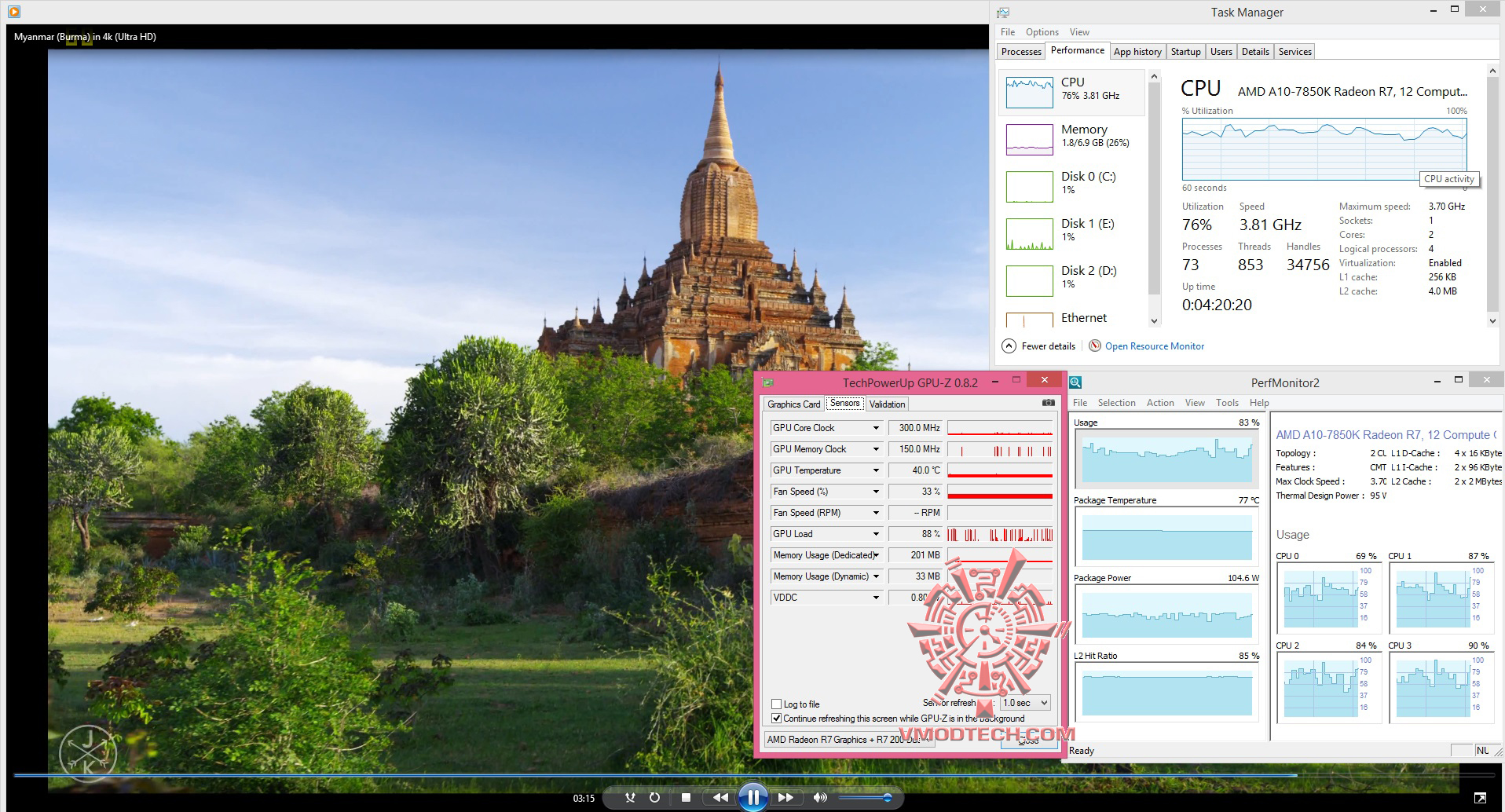Change the sensor refresh rate dropdown
Viewport: 1505px width, 812px height.
(x=1025, y=703)
